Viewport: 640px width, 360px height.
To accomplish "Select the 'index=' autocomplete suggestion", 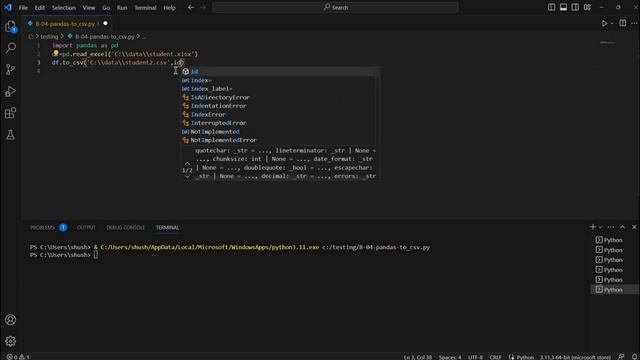I will tap(280, 80).
